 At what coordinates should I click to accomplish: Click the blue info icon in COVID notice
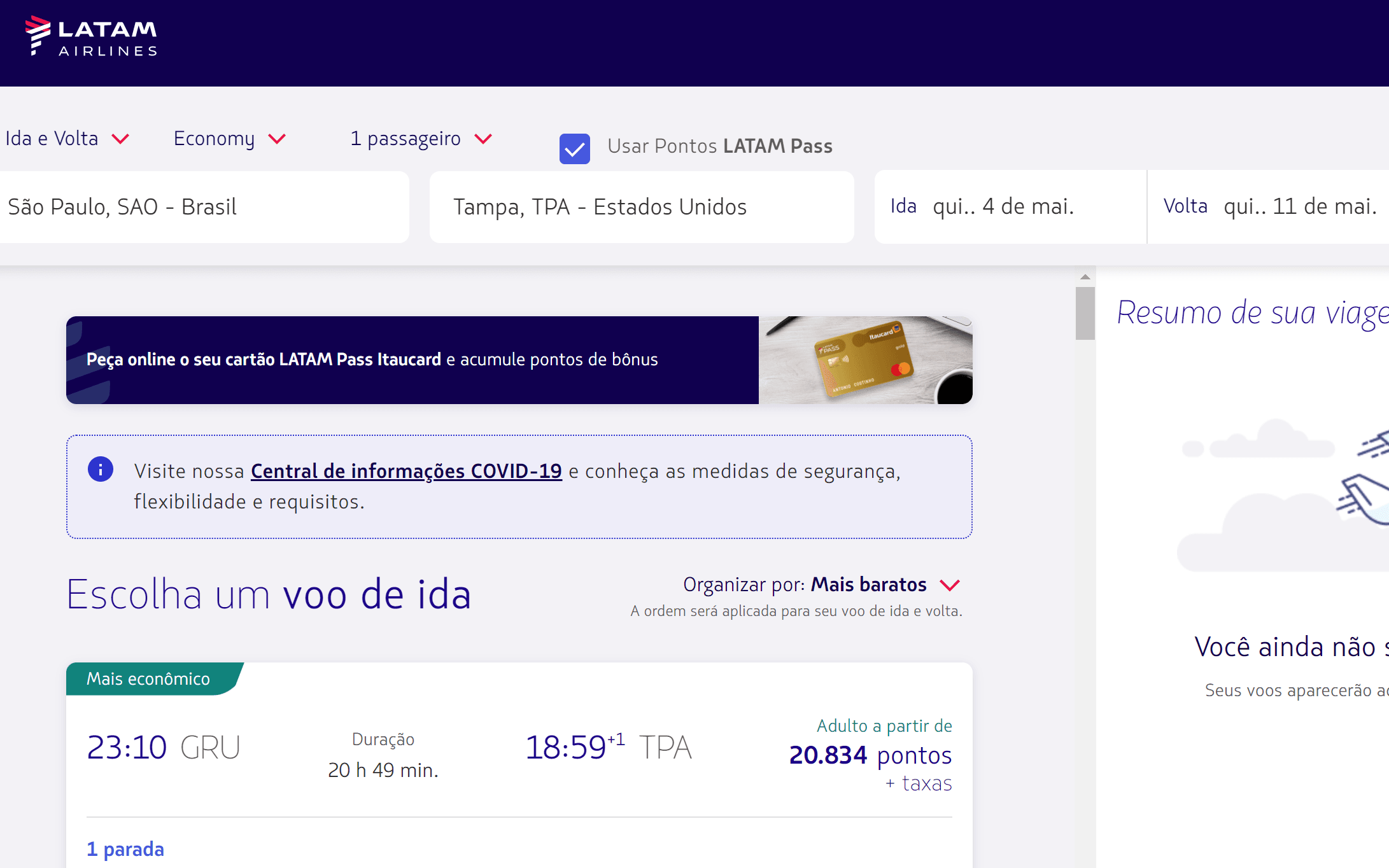[x=101, y=469]
